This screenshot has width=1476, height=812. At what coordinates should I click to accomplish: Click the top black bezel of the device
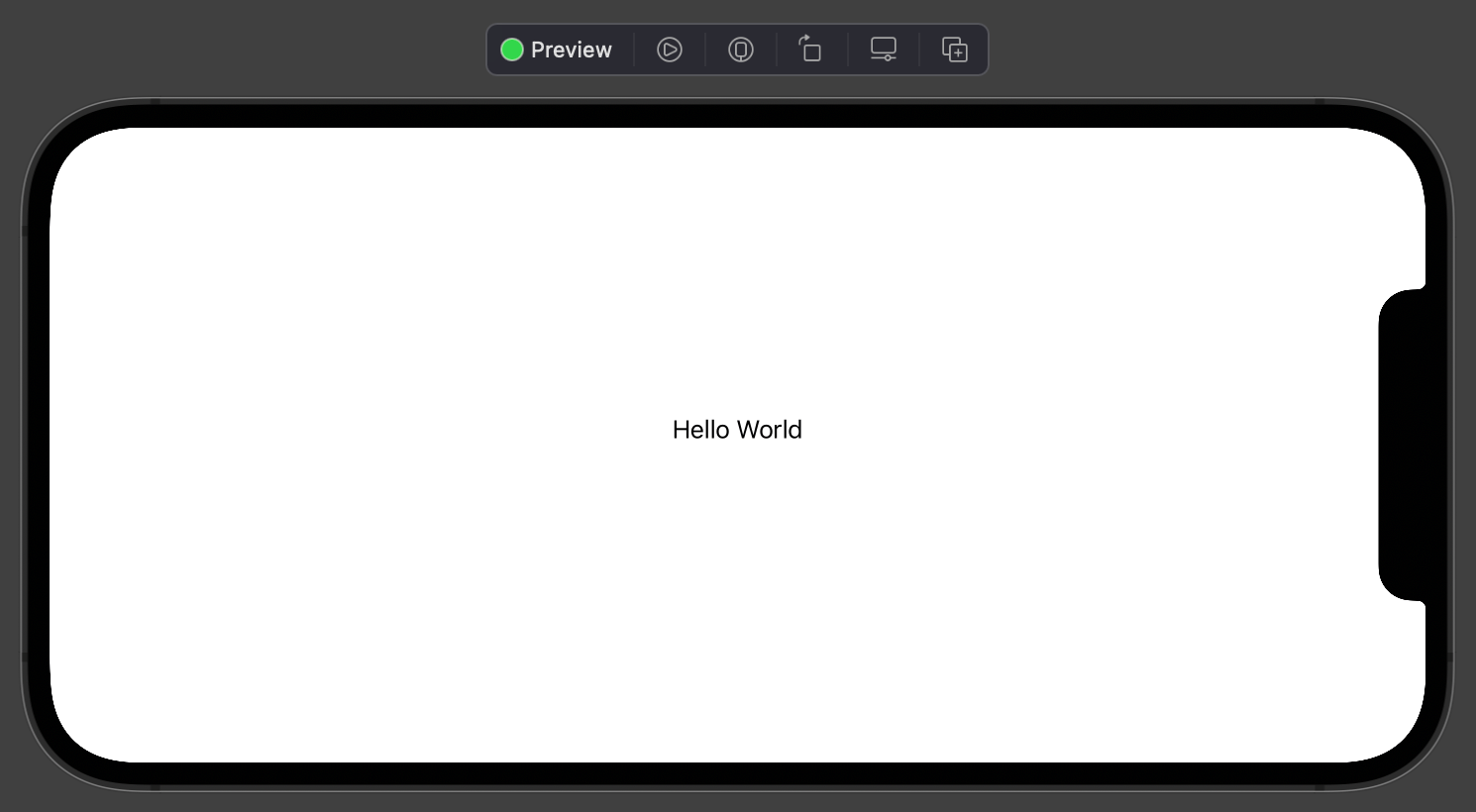click(737, 115)
